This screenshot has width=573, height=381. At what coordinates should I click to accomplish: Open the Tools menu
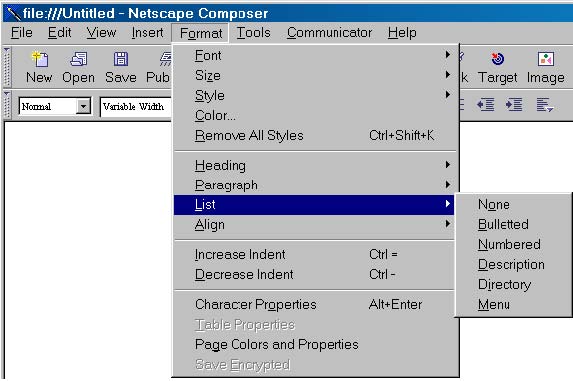[x=253, y=33]
